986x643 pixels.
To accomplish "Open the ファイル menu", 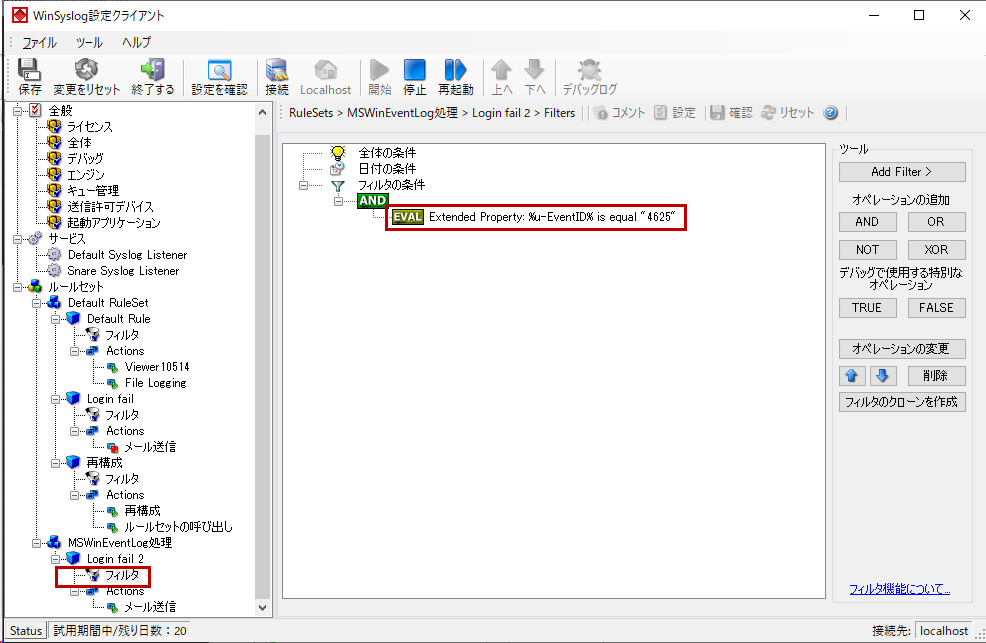I will (39, 42).
